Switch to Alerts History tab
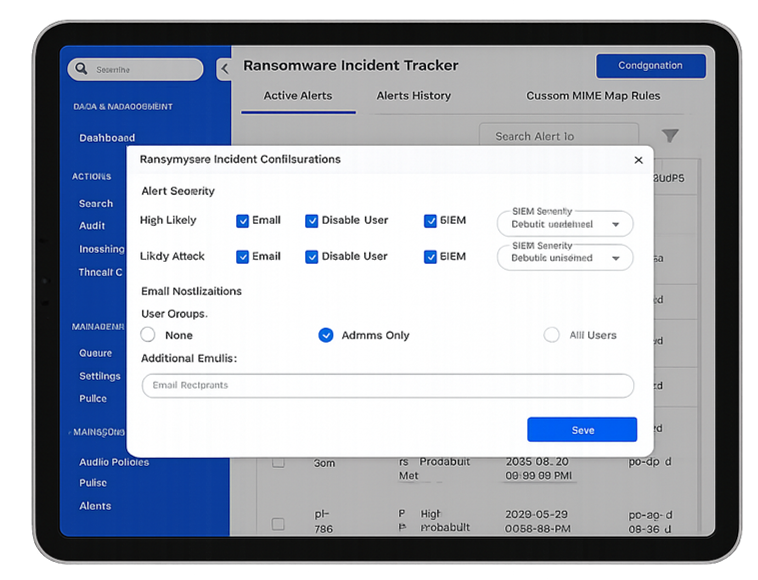 click(x=413, y=96)
